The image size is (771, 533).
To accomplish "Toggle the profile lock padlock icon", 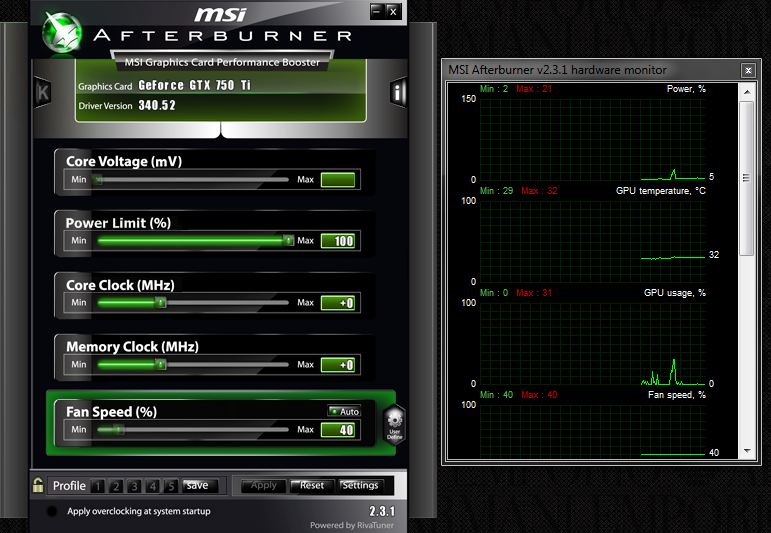I will tap(38, 485).
